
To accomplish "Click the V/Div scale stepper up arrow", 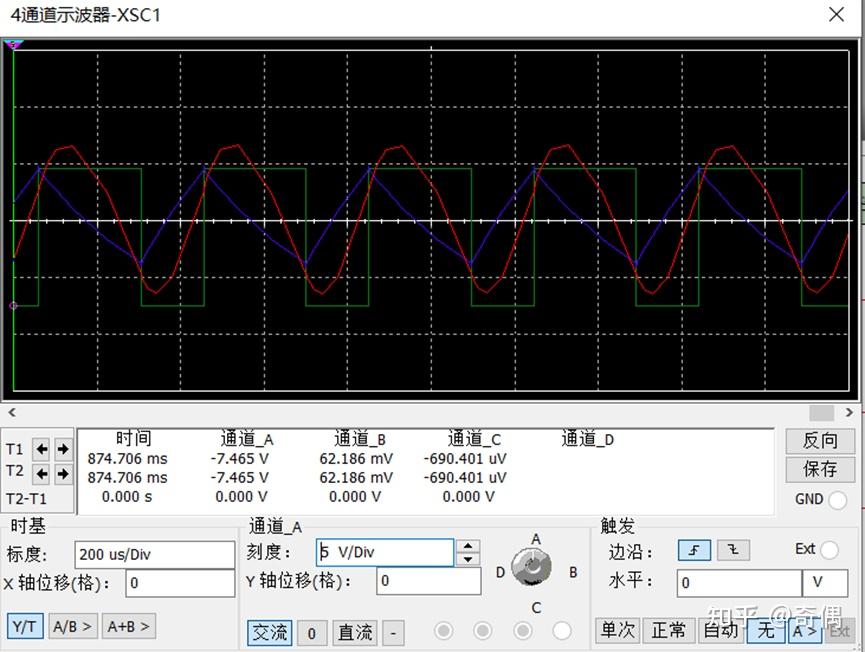I will coord(466,546).
